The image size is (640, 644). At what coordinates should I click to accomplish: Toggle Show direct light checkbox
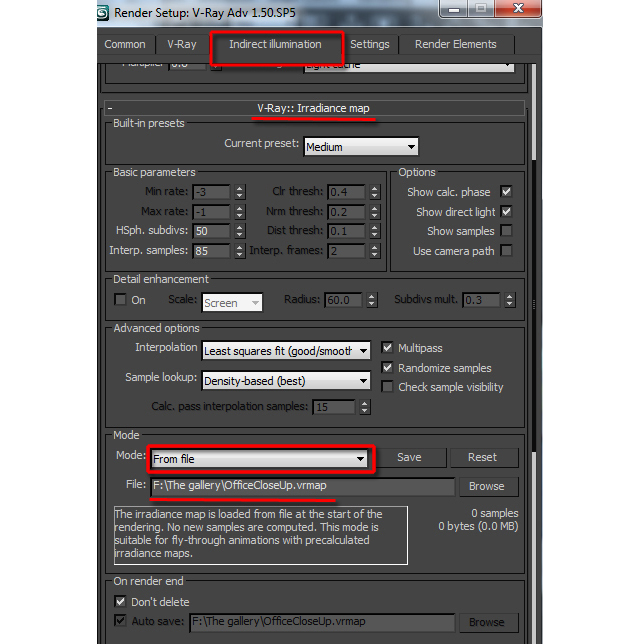pos(506,212)
